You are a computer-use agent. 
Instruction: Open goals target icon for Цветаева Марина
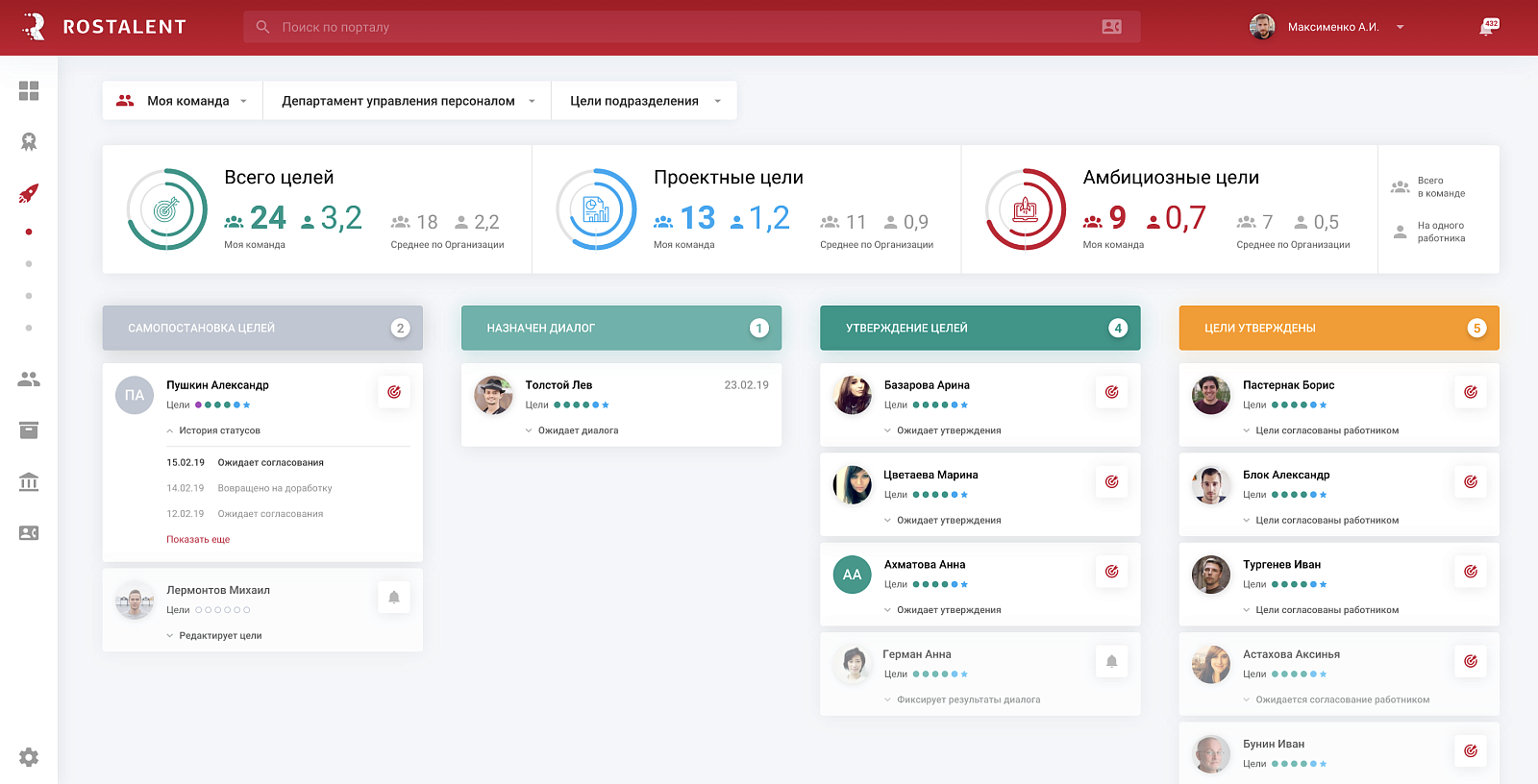[x=1112, y=481]
